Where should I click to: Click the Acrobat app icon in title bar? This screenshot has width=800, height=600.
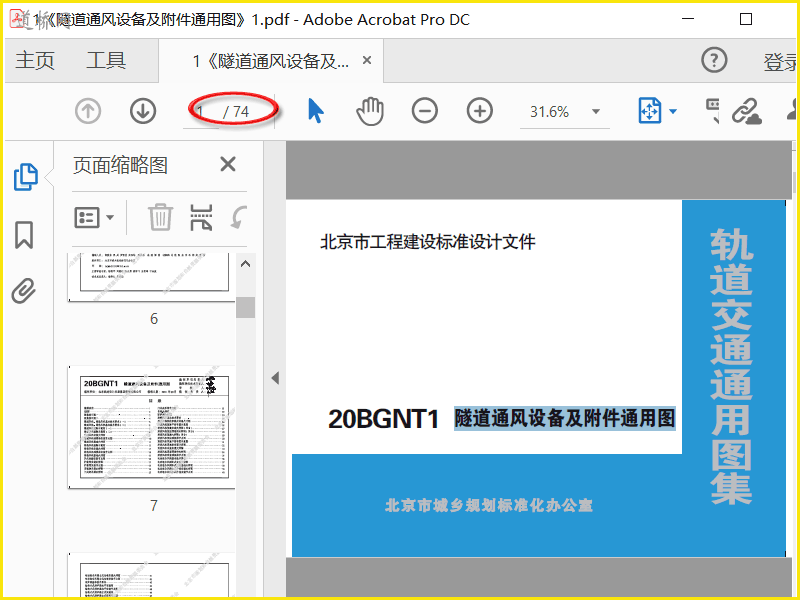[x=19, y=18]
